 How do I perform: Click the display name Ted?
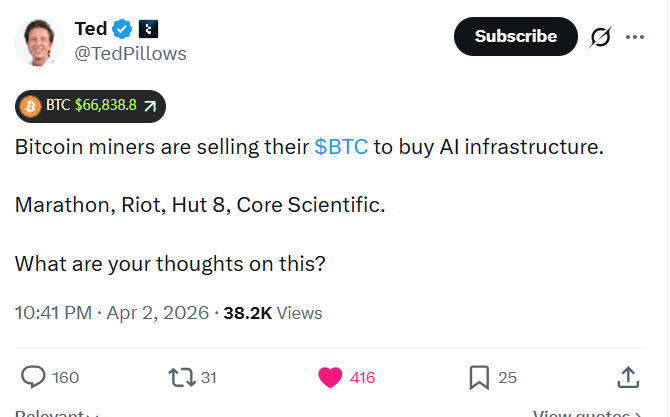click(91, 29)
